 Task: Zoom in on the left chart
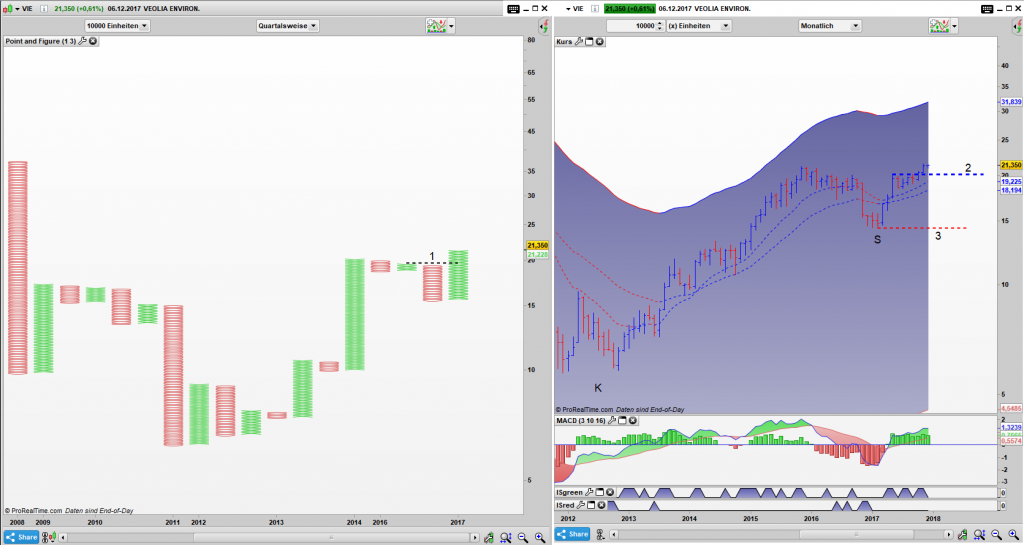540,537
